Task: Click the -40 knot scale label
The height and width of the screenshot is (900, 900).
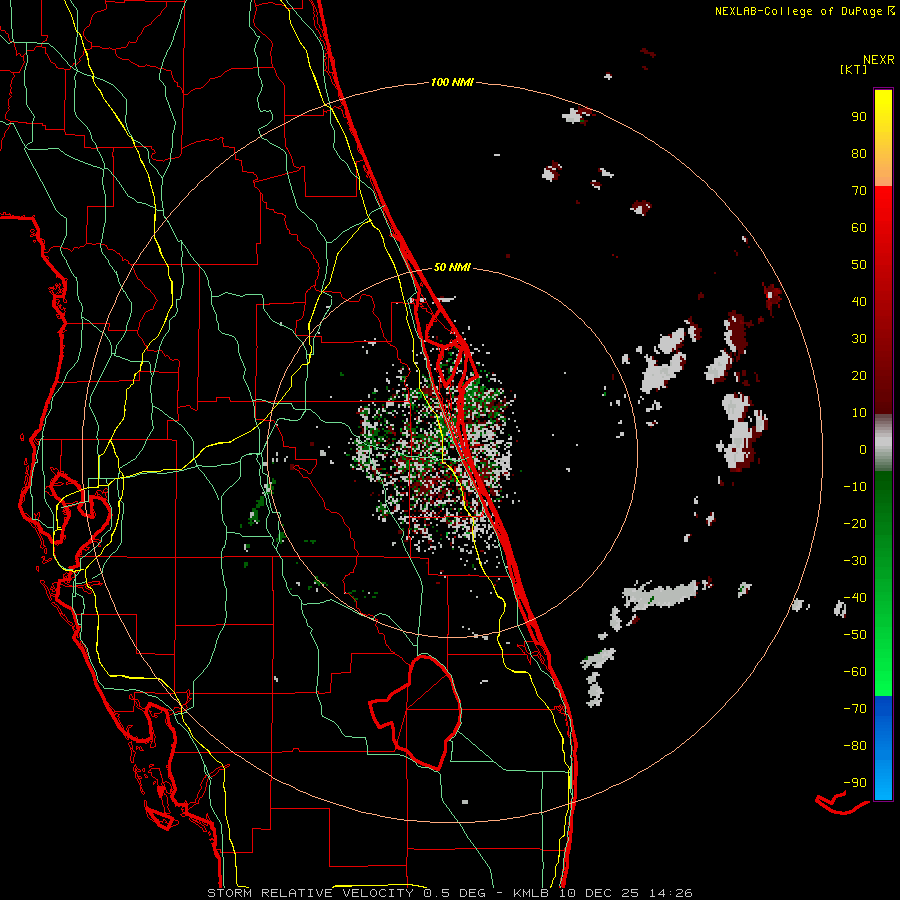Action: click(855, 598)
